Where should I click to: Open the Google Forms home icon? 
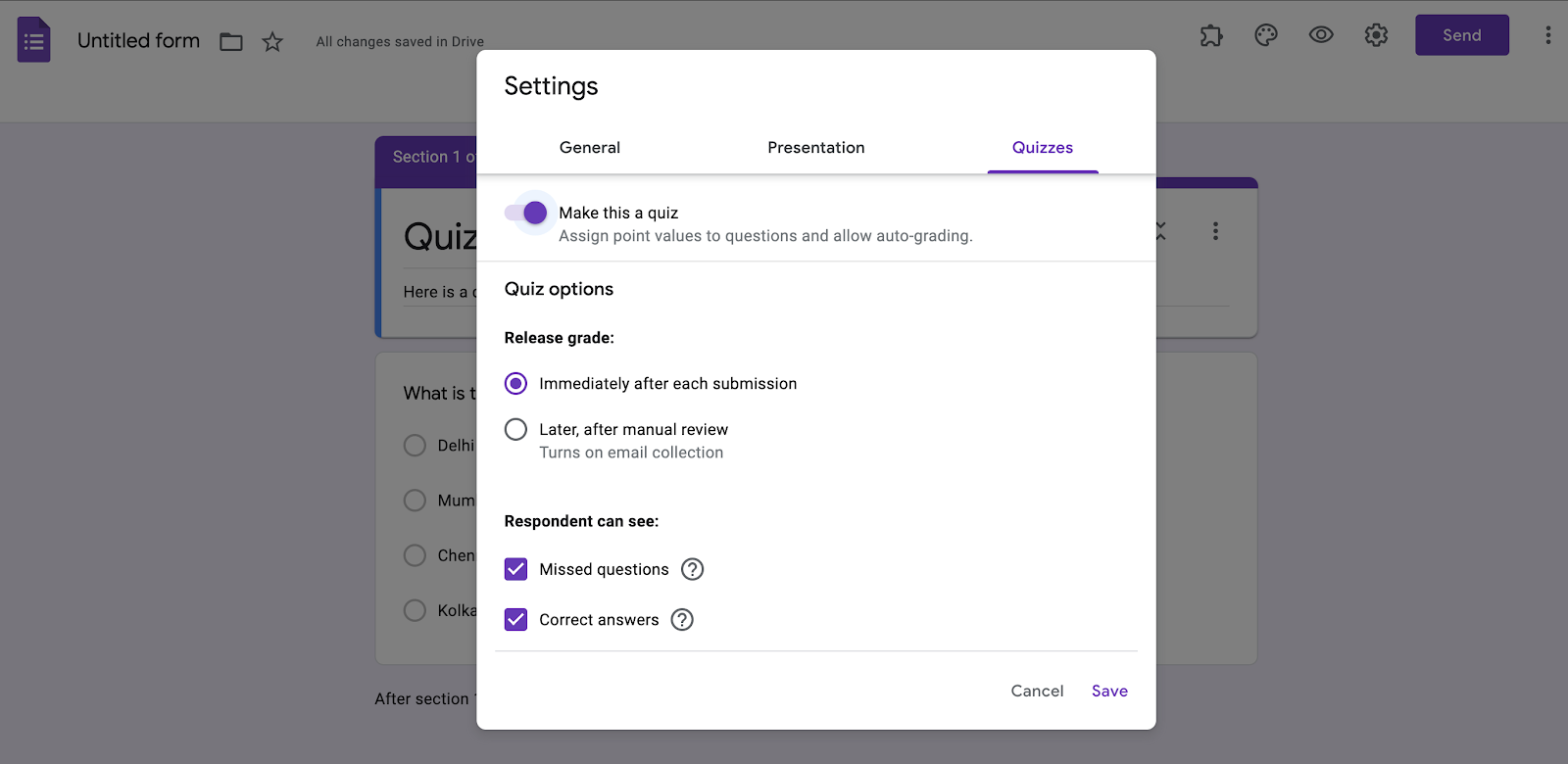[34, 40]
